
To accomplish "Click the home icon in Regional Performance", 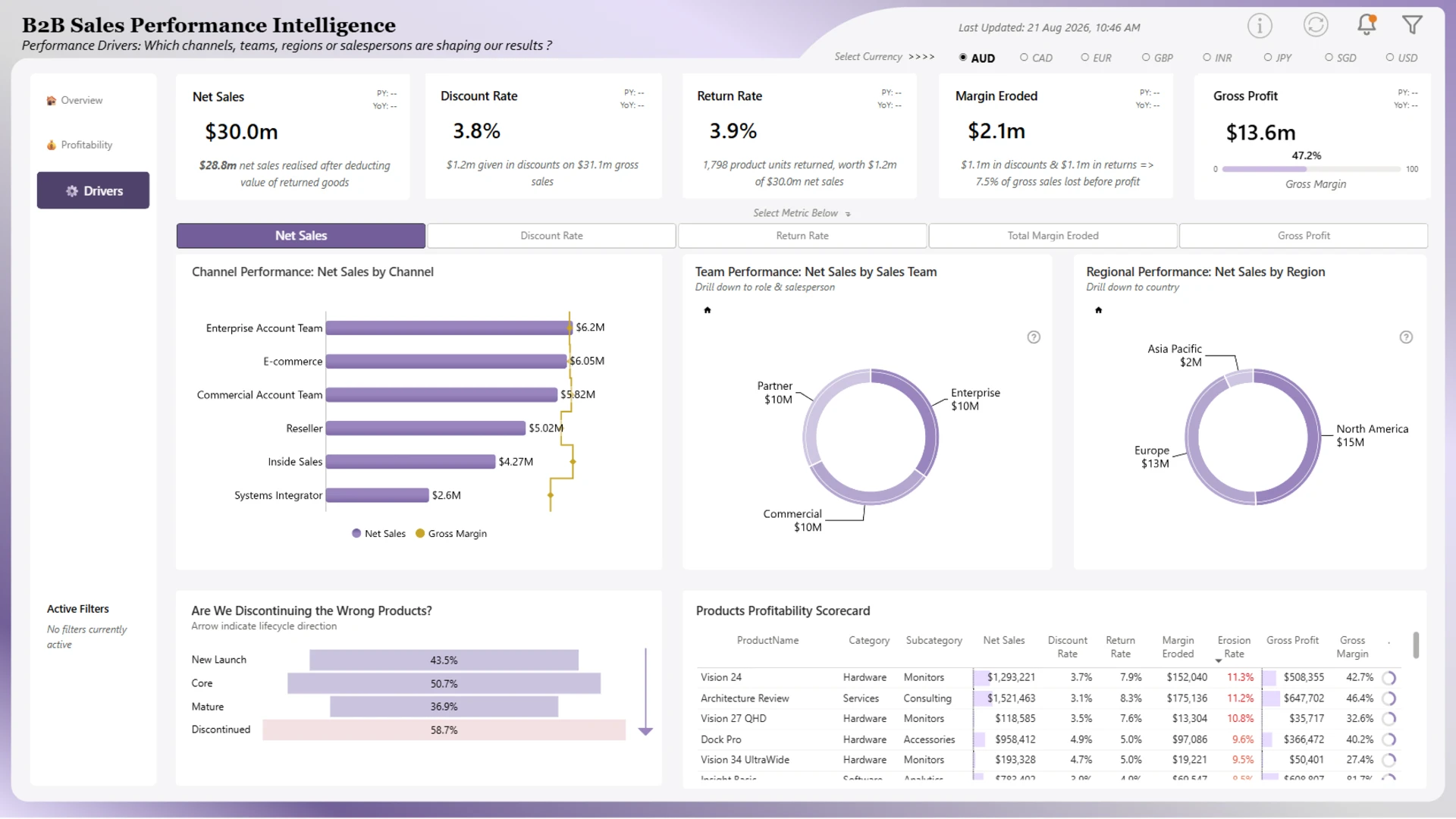I will [x=1099, y=310].
